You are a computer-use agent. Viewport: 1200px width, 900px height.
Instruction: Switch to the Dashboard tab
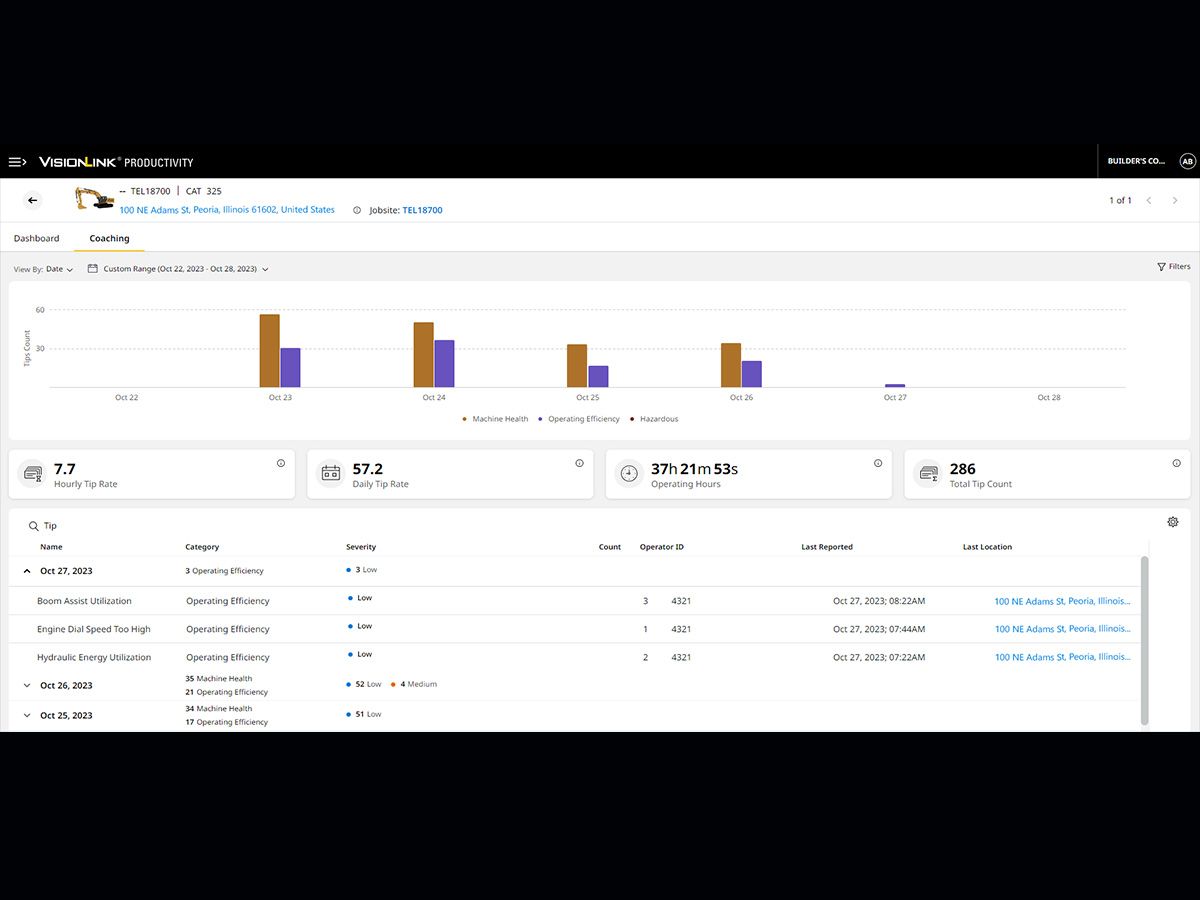pos(37,238)
